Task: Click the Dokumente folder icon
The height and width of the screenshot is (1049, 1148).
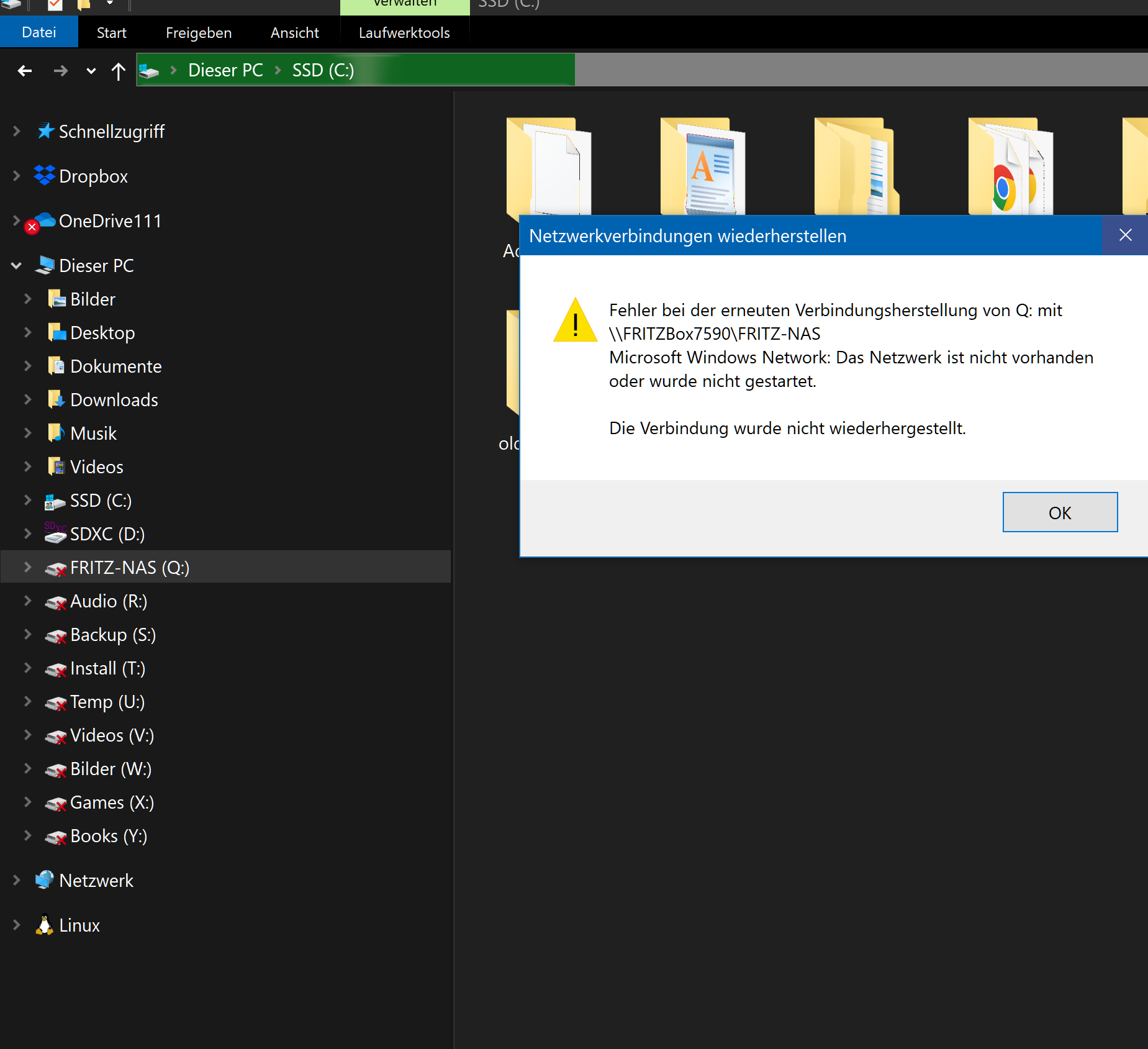Action: (56, 366)
